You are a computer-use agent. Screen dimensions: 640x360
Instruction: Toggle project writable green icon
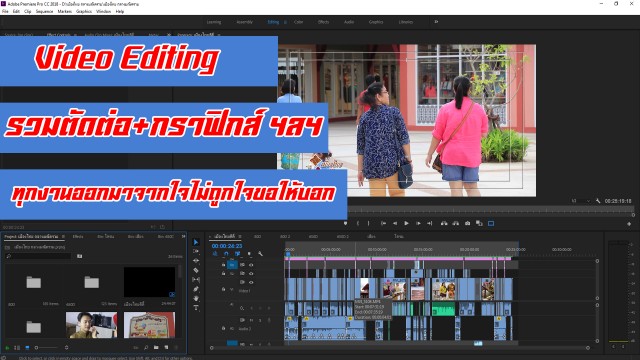(x=7, y=348)
